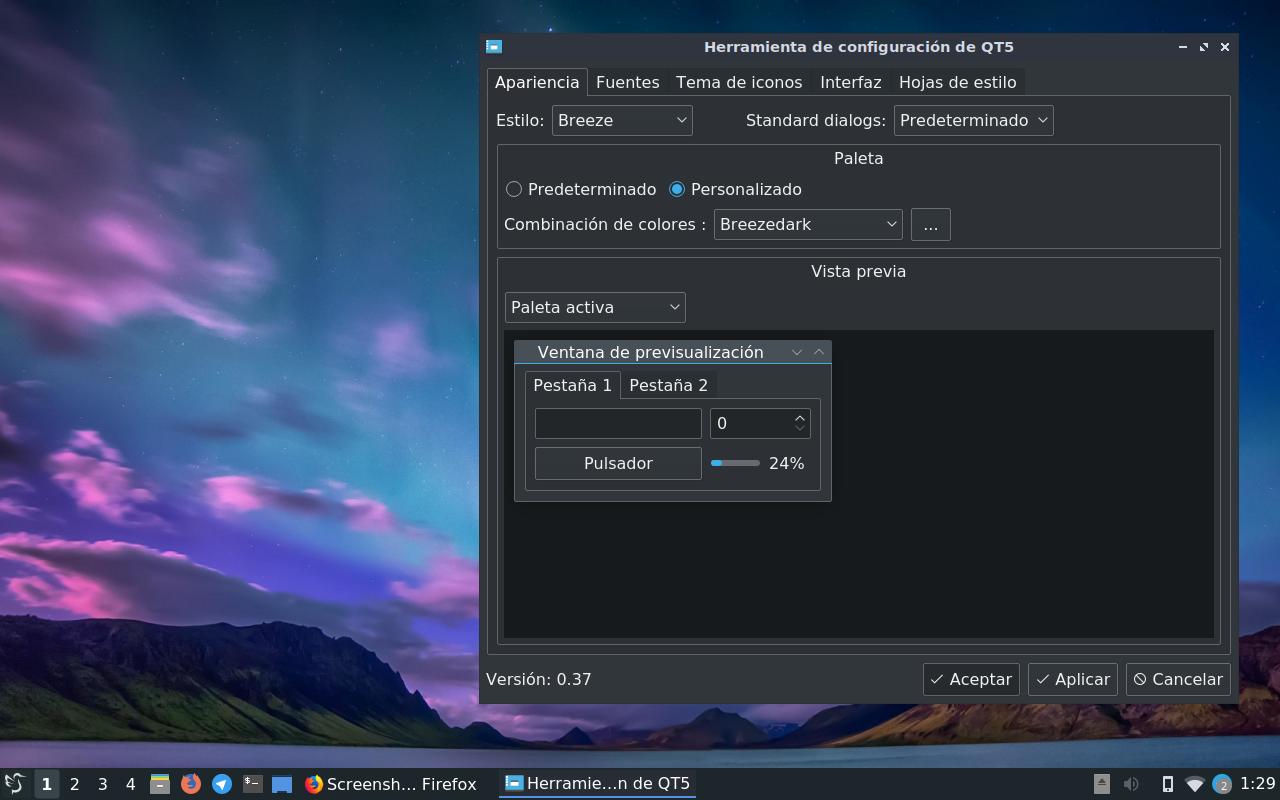Expand the Breezedark color scheme combo box
Viewport: 1280px width, 800px height.
point(808,224)
